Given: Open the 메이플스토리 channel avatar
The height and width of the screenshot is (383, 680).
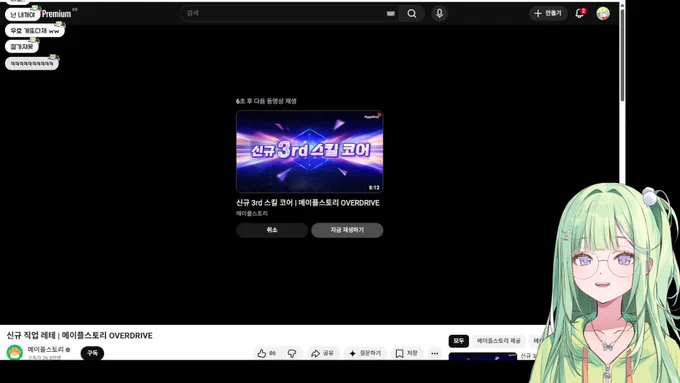Looking at the screenshot, I should [15, 353].
